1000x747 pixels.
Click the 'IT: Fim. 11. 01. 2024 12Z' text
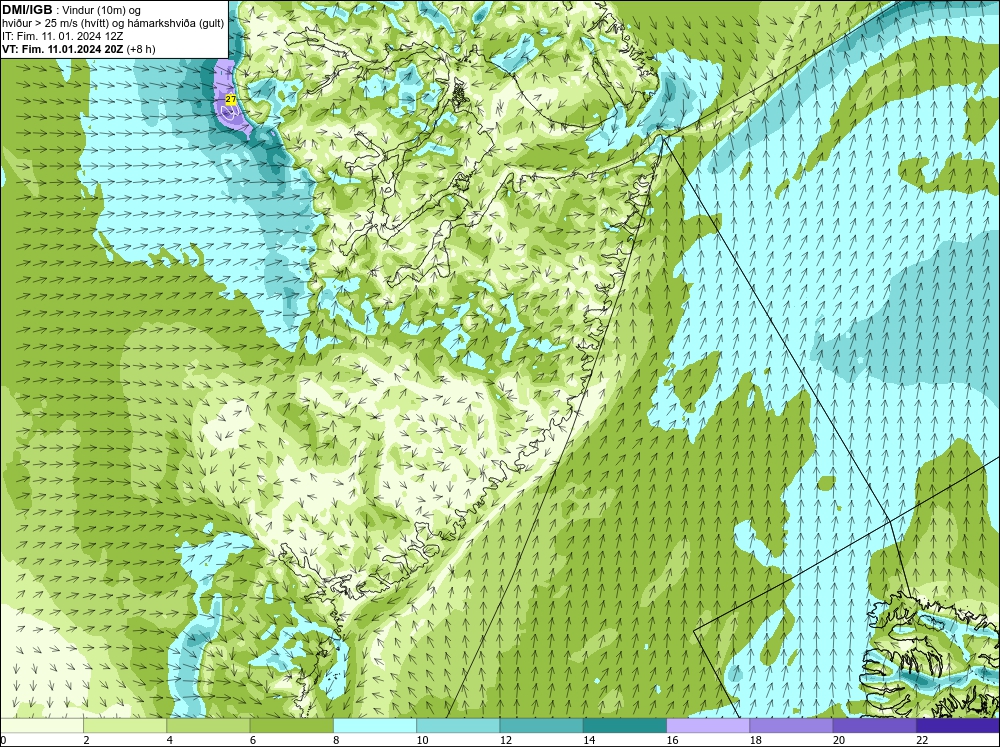tap(62, 36)
